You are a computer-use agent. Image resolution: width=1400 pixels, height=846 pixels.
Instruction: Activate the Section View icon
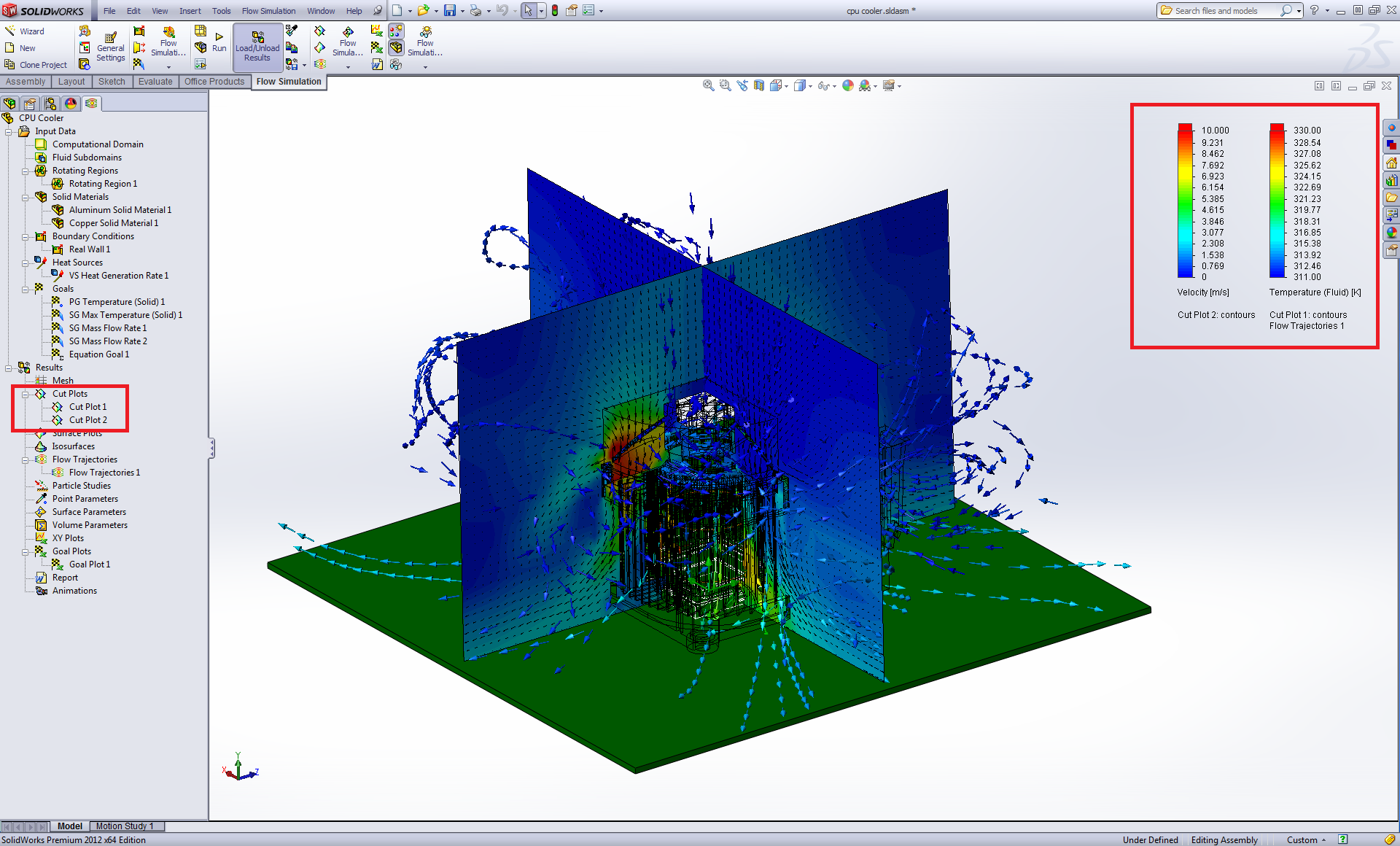(759, 86)
